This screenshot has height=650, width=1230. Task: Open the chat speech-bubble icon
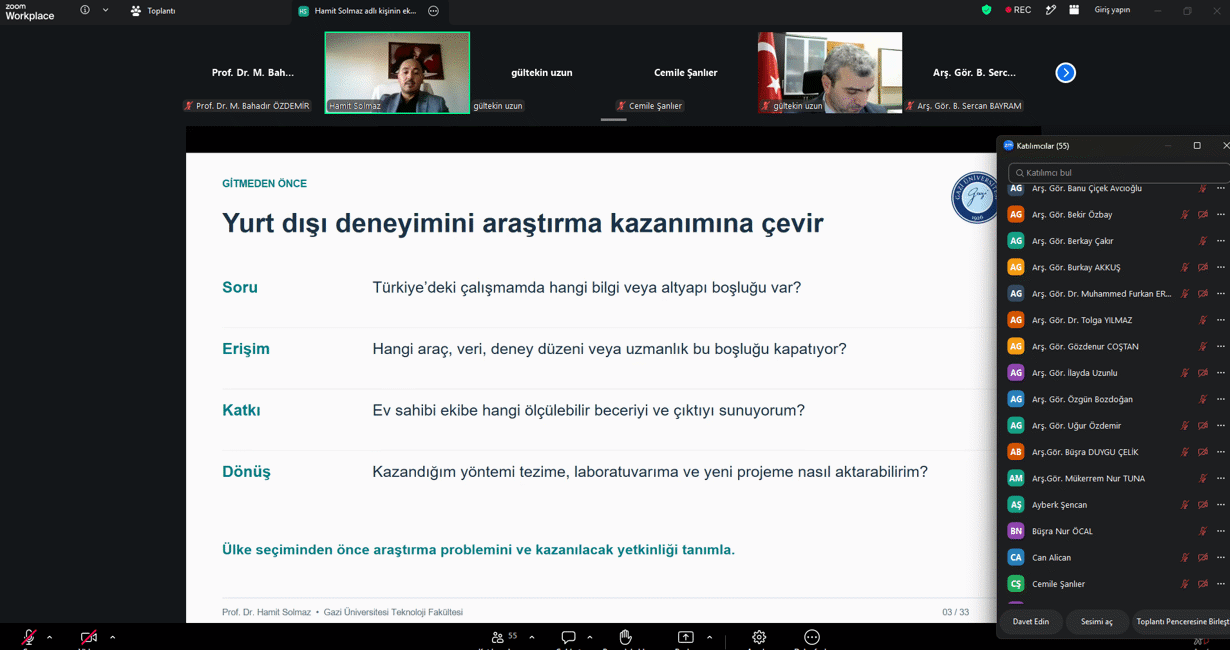tap(568, 637)
